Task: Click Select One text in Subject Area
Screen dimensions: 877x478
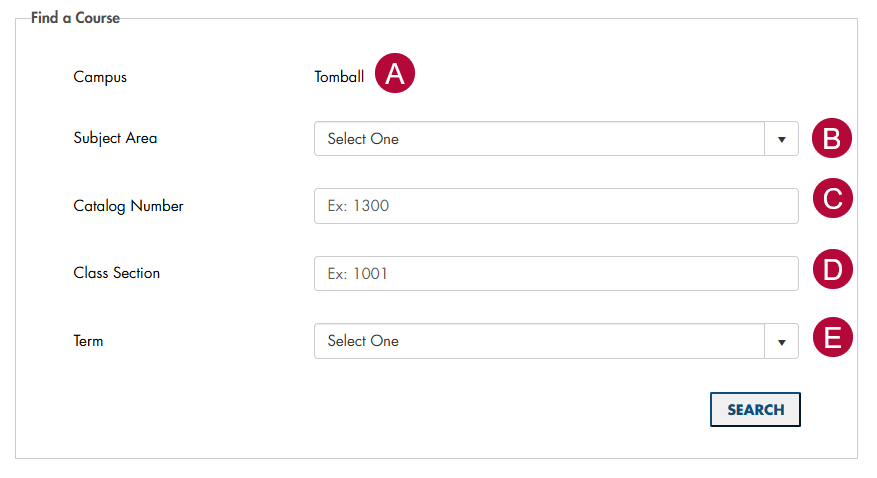Action: tap(363, 139)
